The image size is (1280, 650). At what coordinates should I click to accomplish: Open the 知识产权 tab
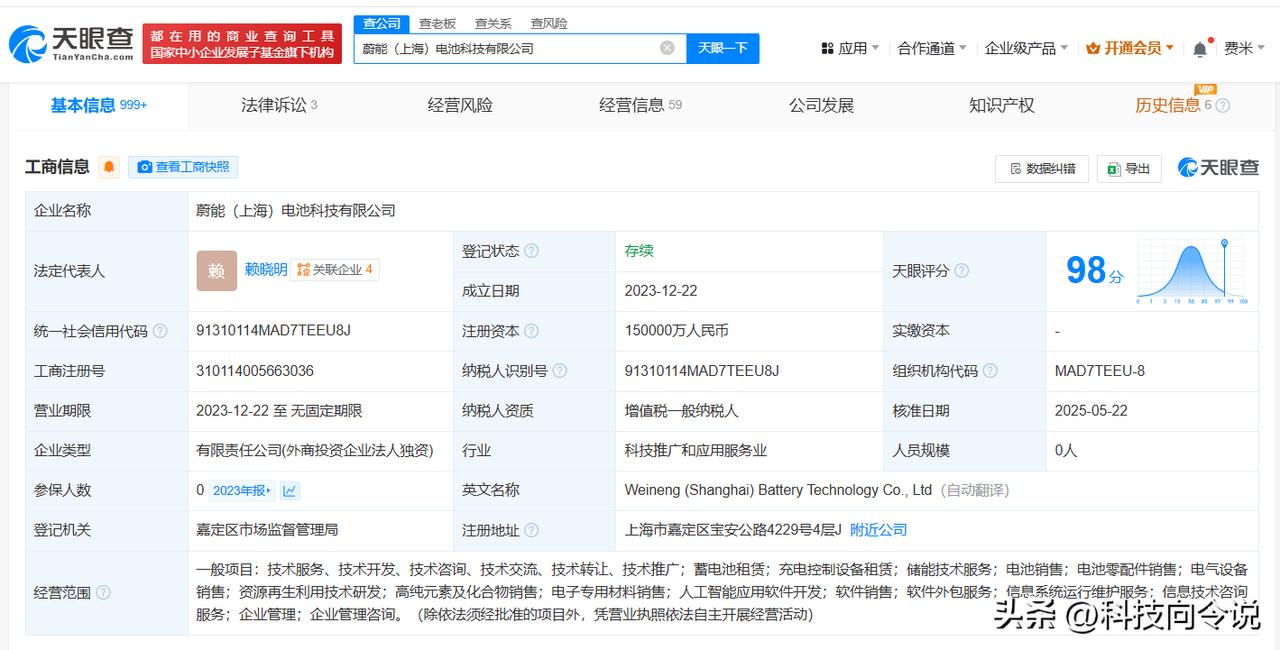coord(1001,105)
